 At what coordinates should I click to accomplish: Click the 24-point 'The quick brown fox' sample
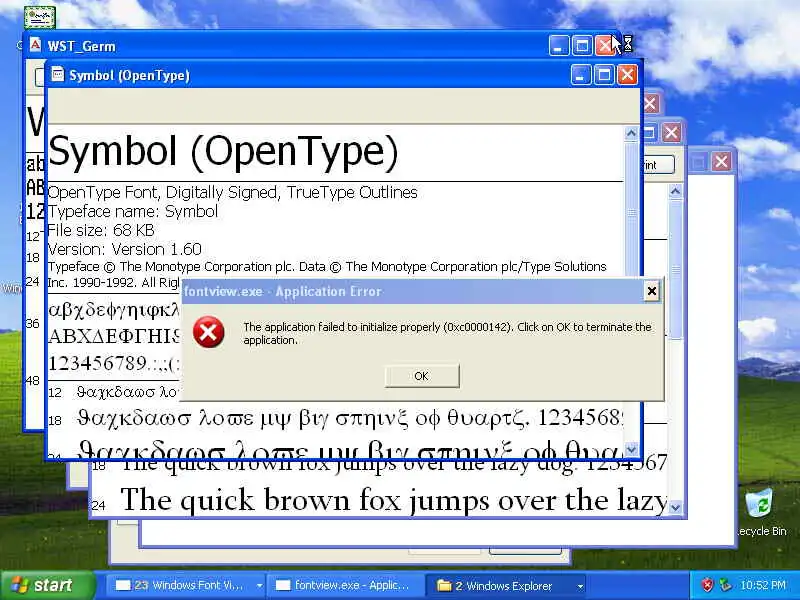click(x=393, y=500)
